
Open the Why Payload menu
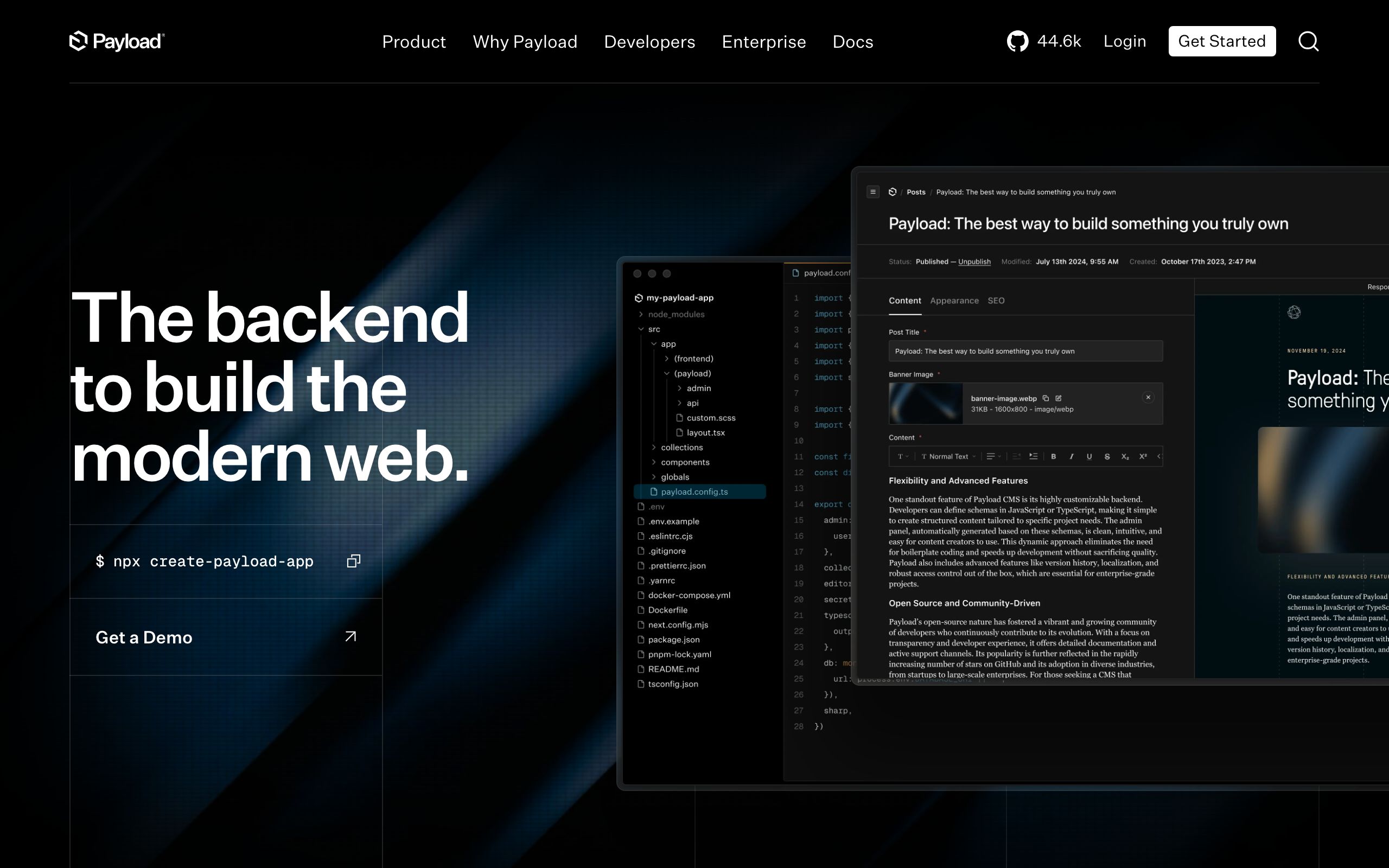(525, 41)
